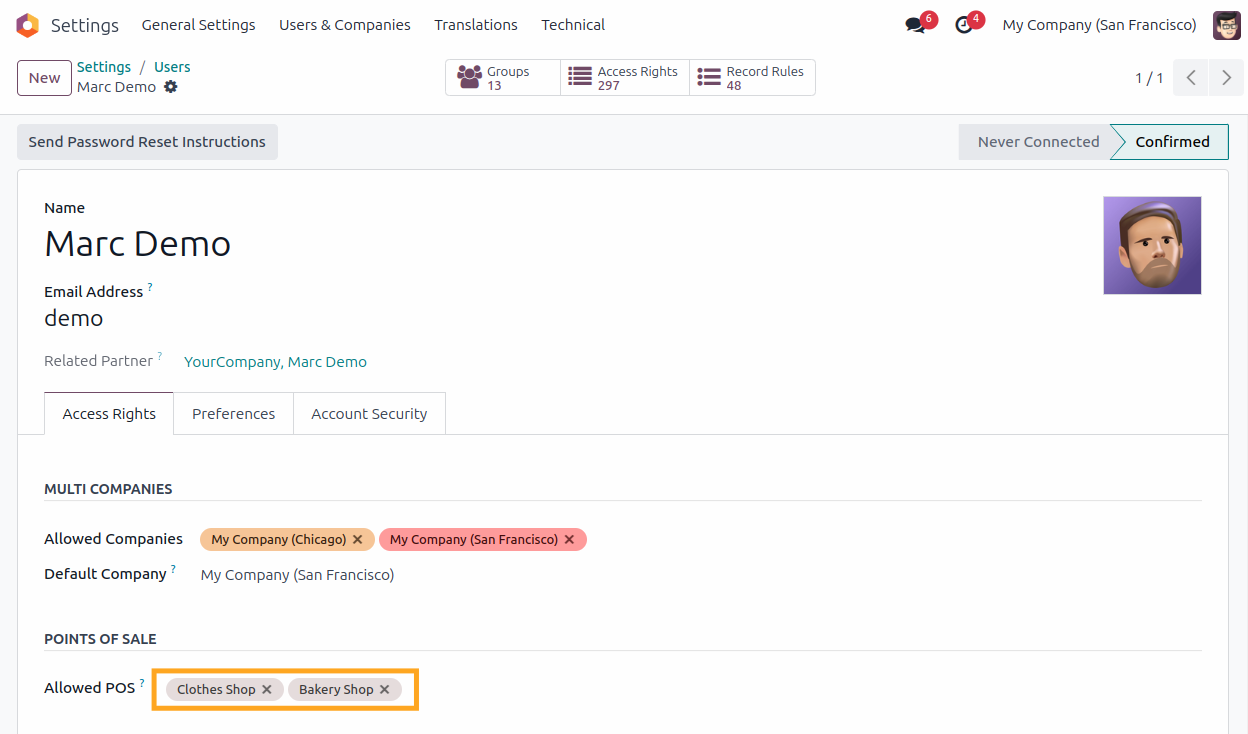Remove My Company (Chicago) tag
Screen dimensions: 1248x734
[x=358, y=540]
